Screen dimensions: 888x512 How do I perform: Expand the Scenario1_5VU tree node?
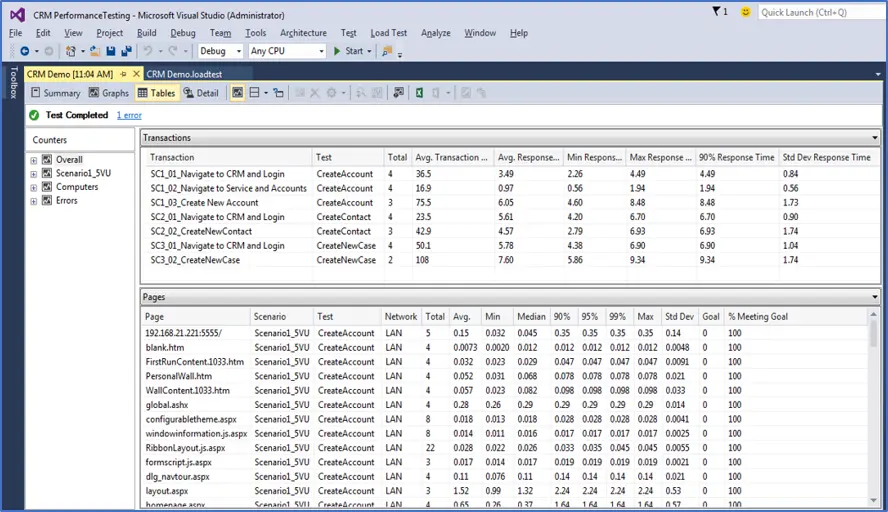click(x=34, y=173)
